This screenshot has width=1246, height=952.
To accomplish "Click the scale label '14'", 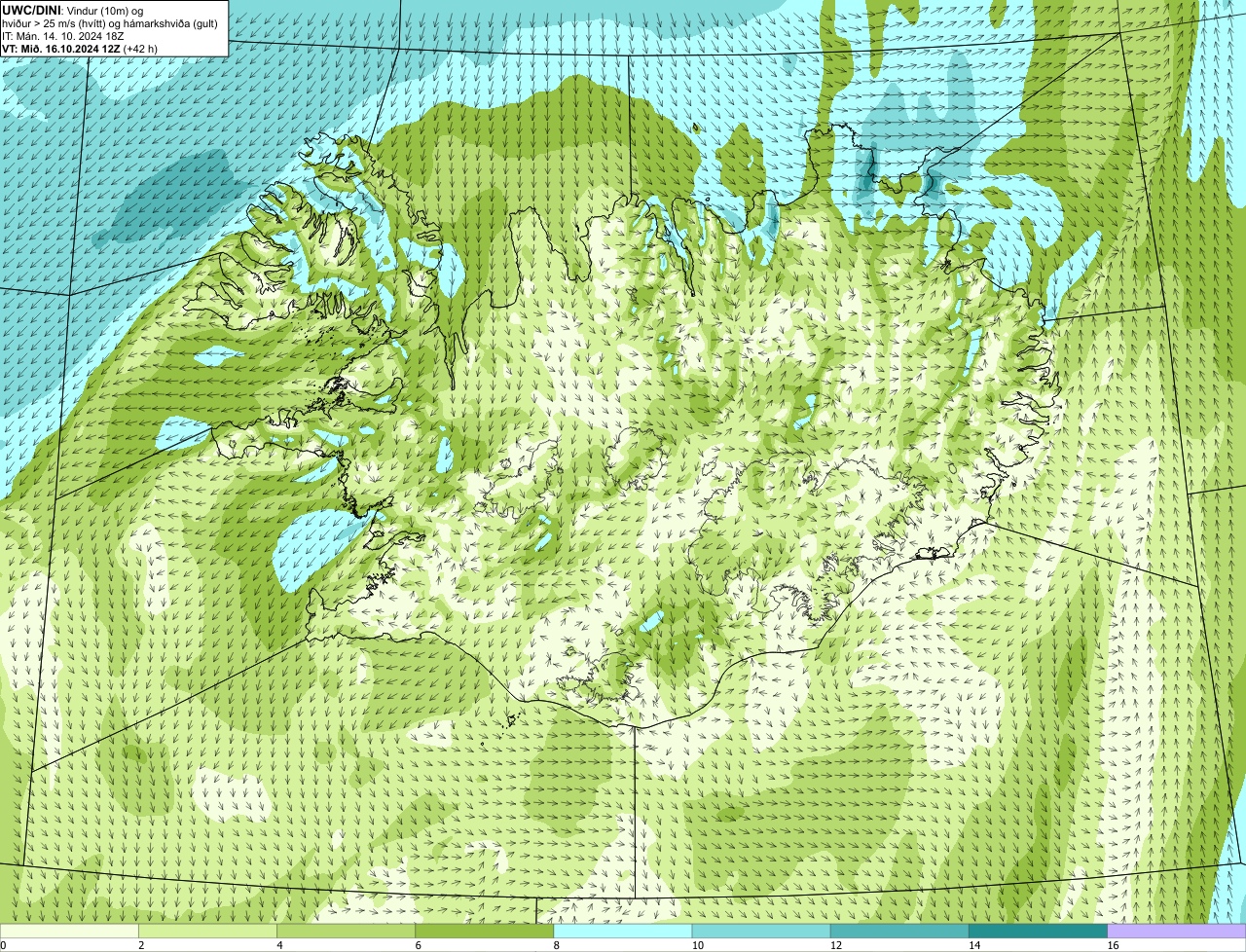I will coord(974,945).
